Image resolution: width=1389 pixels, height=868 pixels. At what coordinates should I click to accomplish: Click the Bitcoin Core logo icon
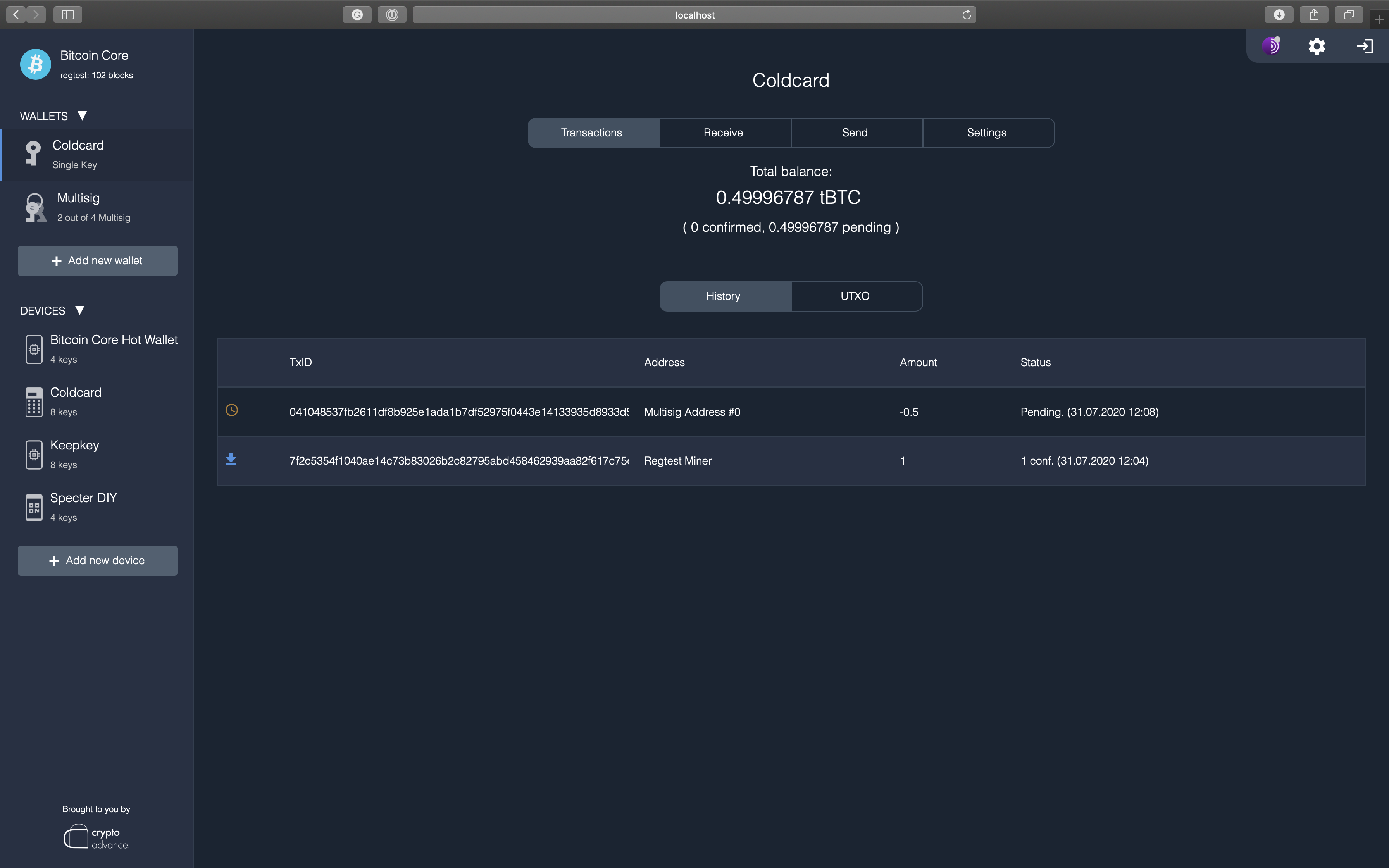[36, 64]
